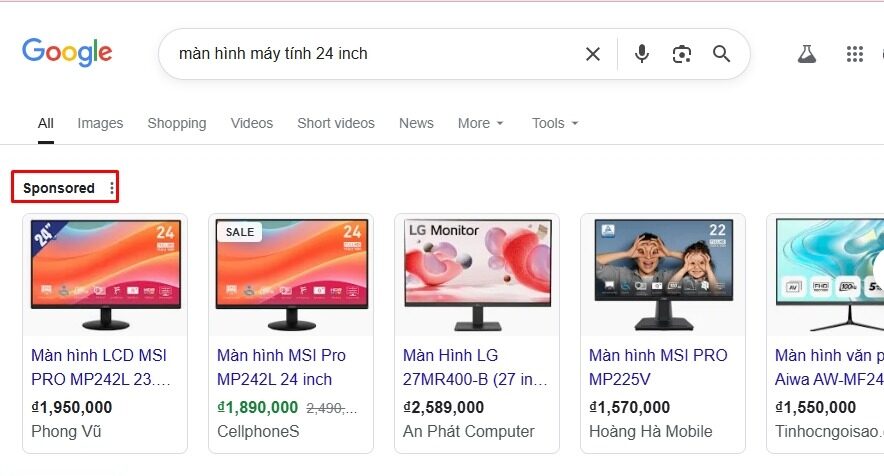Click the ₫1,550,000 price
Viewport: 884px width, 476px height.
[x=815, y=407]
